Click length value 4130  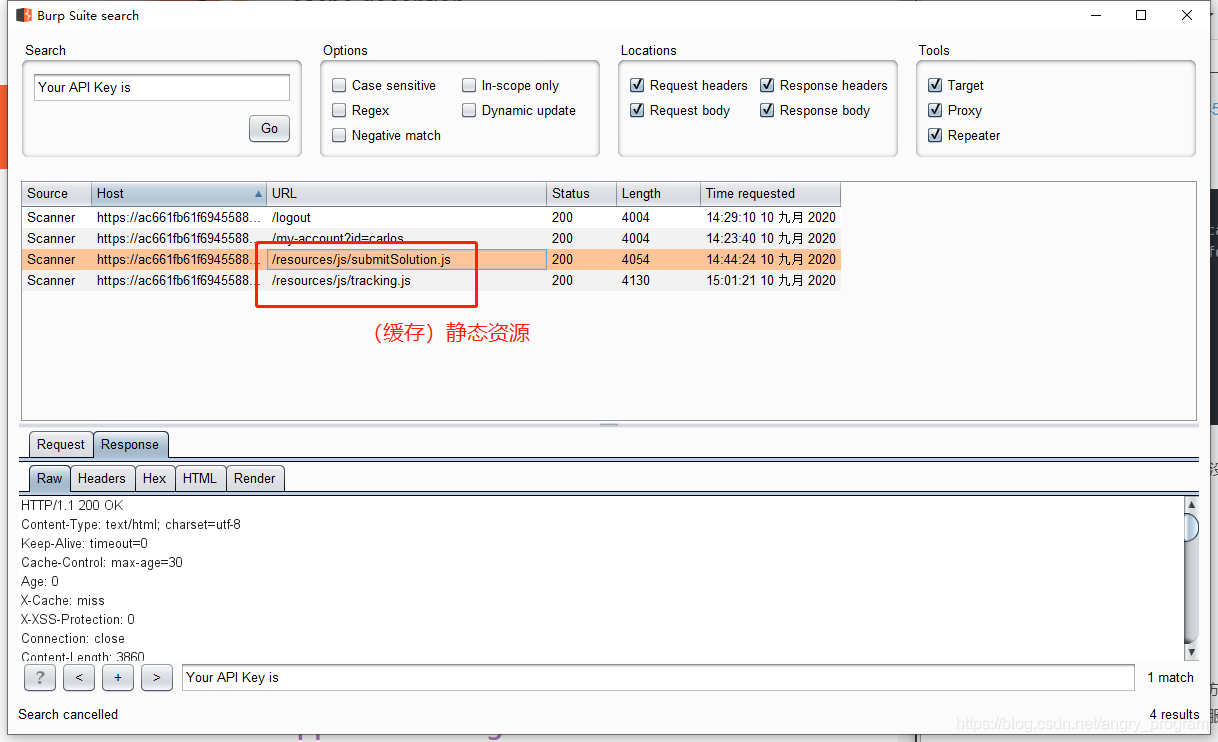[x=636, y=280]
